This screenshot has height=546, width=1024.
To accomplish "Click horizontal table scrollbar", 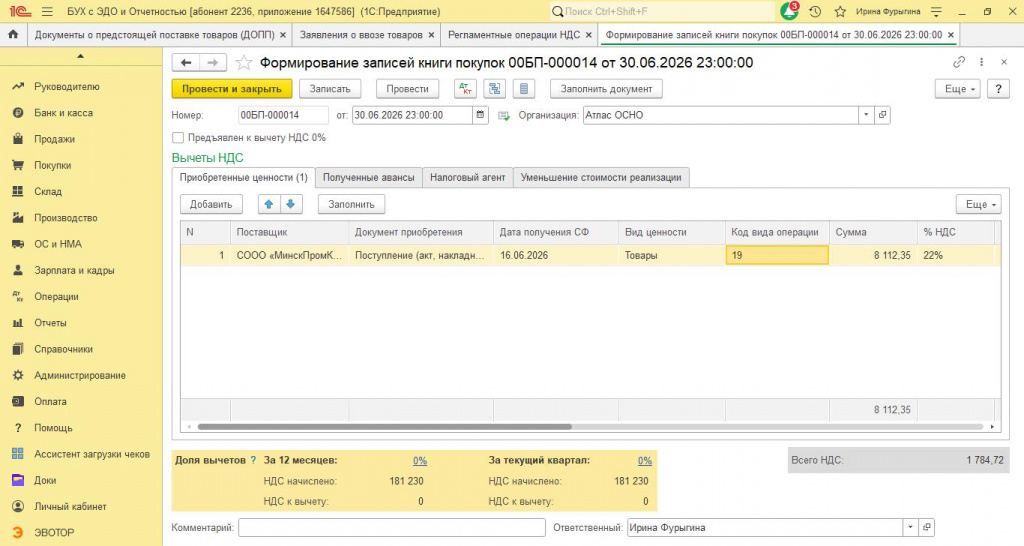I will 385,426.
